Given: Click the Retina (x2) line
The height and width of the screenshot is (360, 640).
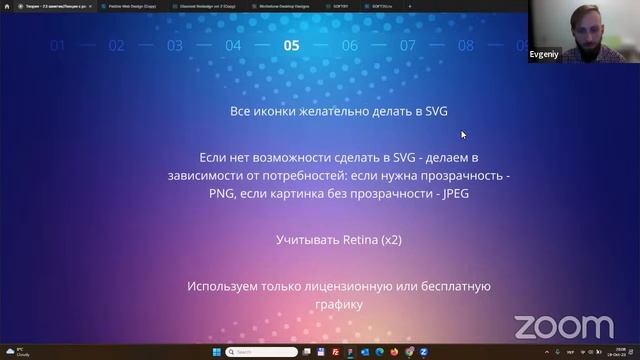Looking at the screenshot, I should coord(339,240).
